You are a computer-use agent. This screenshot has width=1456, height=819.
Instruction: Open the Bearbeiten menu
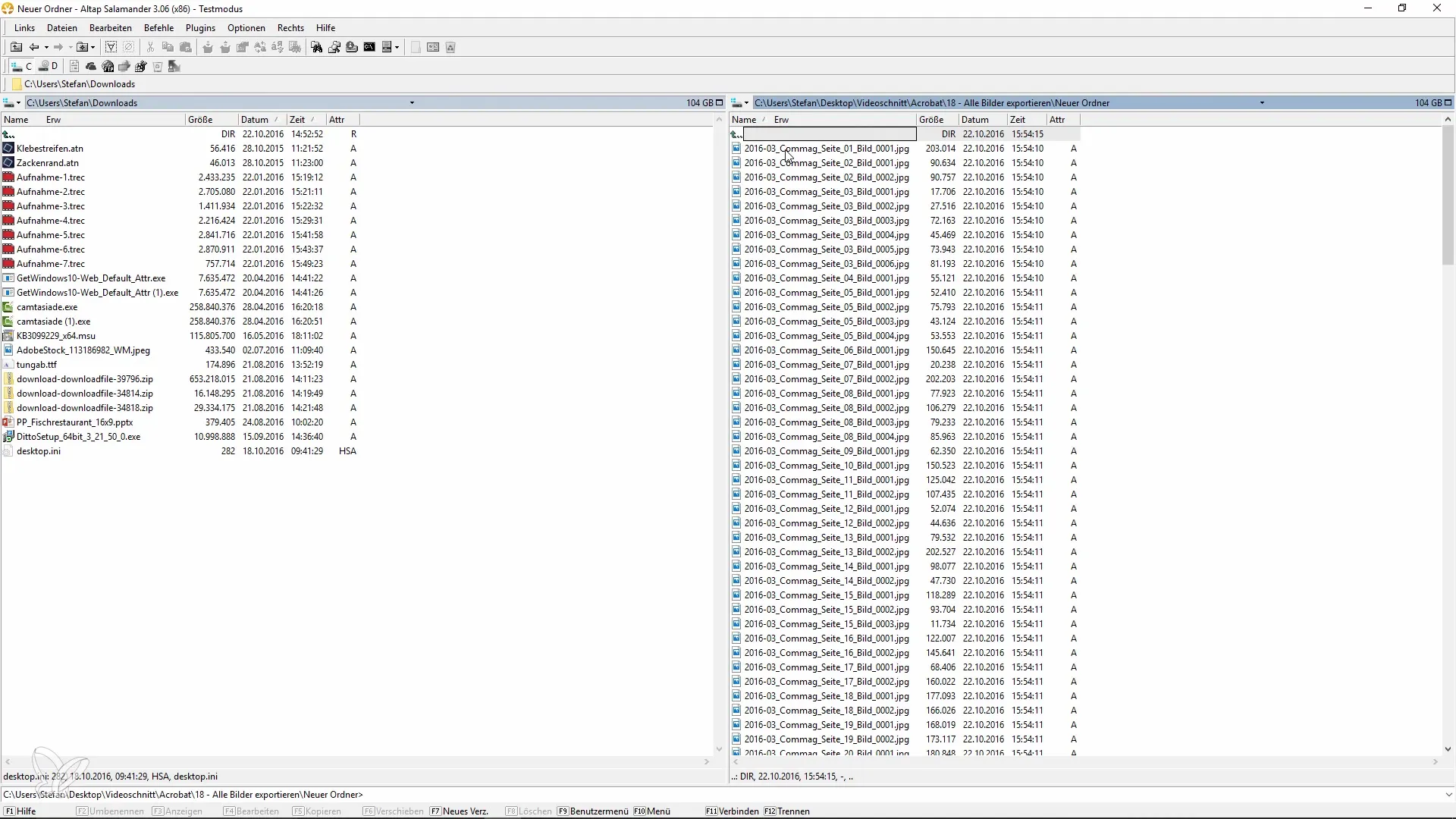pos(111,28)
